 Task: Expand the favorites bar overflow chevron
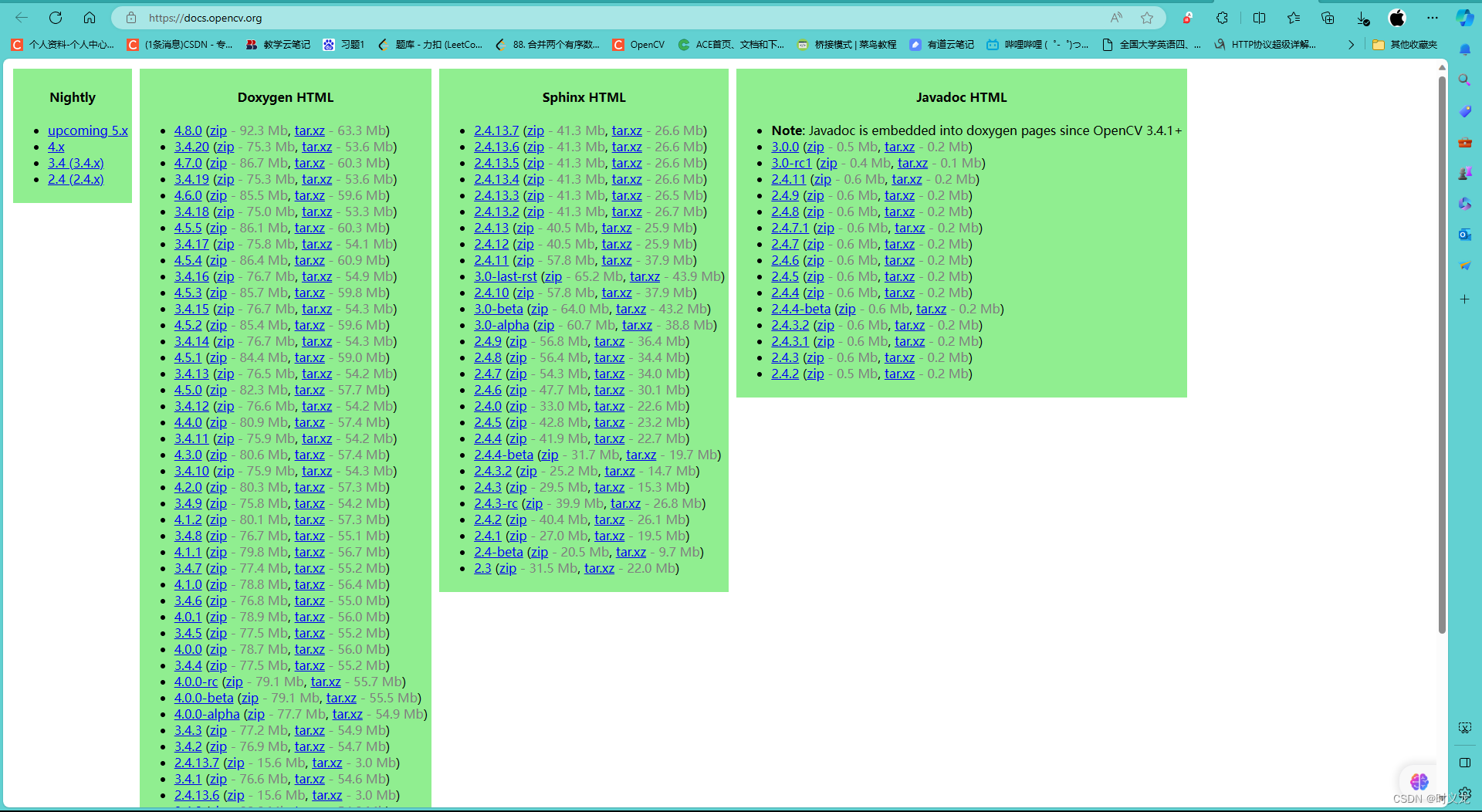coord(1351,45)
